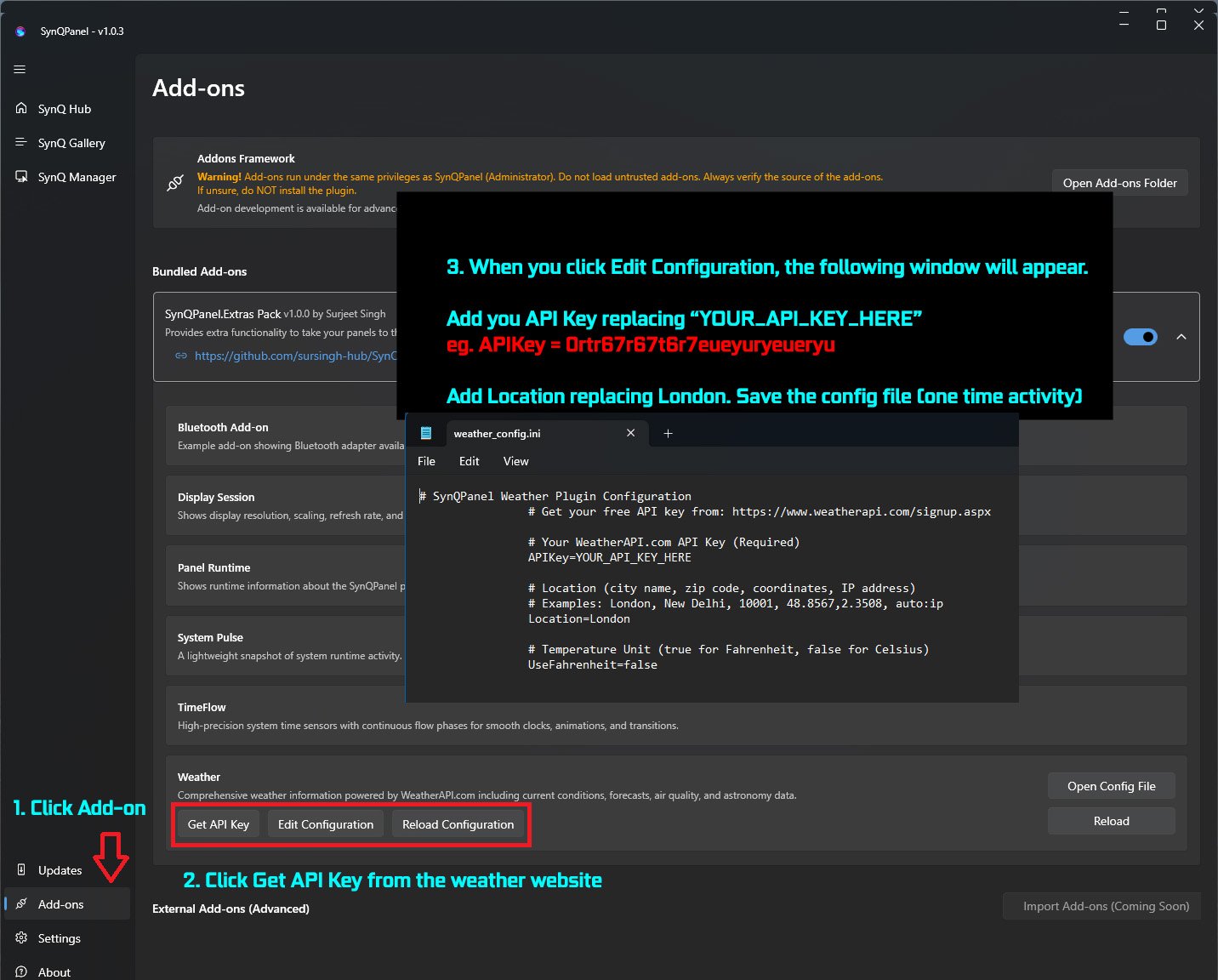This screenshot has height=980, width=1218.
Task: Open the hamburger navigation menu
Action: [x=20, y=70]
